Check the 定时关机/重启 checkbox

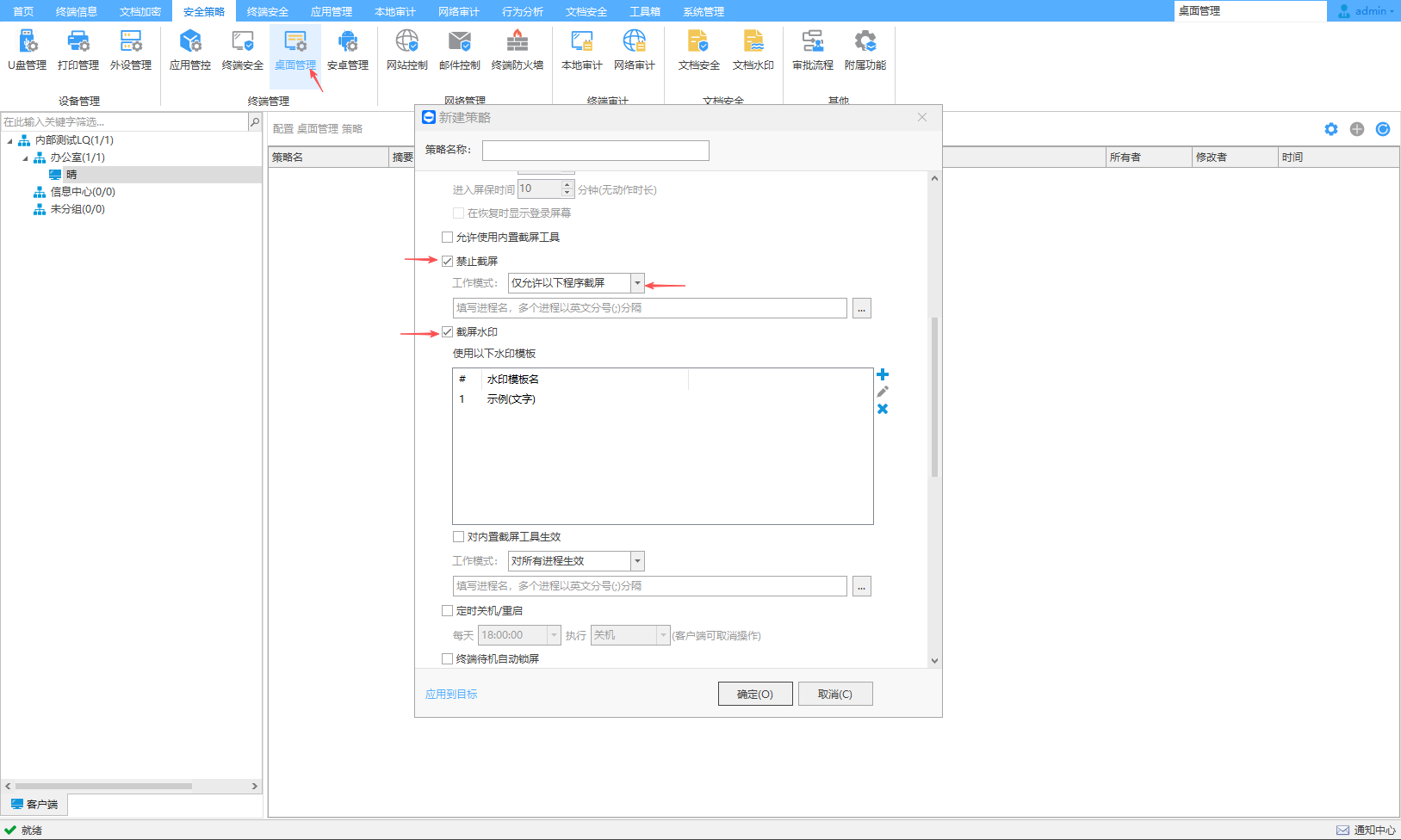coord(448,610)
